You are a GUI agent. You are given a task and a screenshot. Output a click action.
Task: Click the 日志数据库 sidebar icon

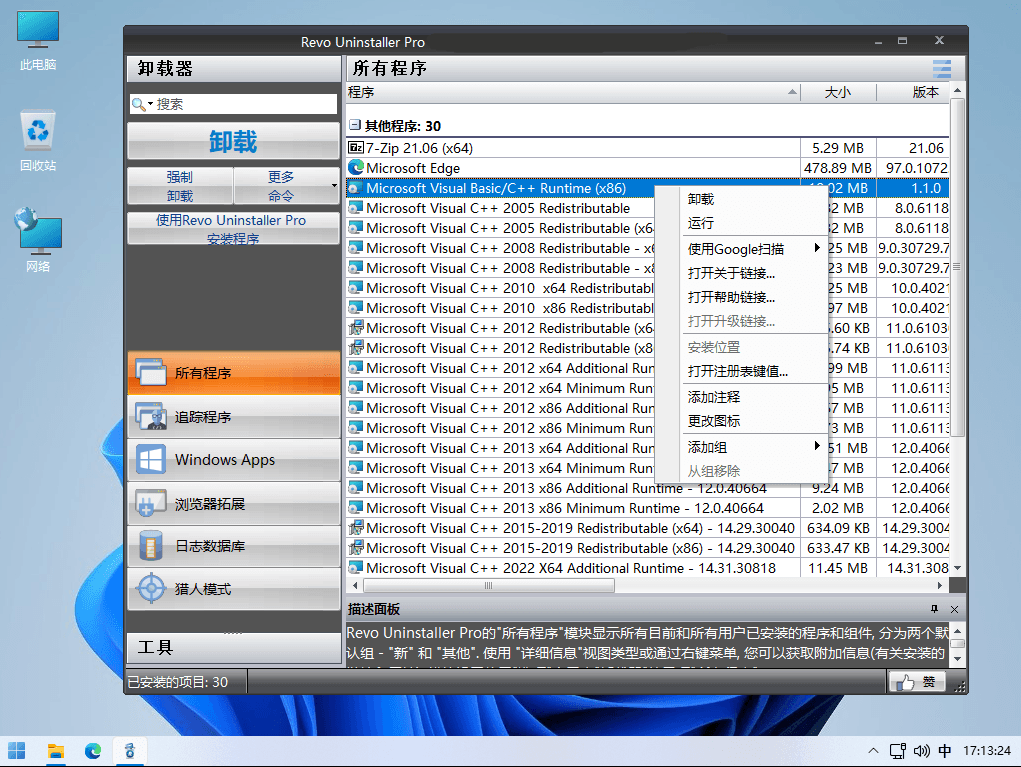coord(151,546)
